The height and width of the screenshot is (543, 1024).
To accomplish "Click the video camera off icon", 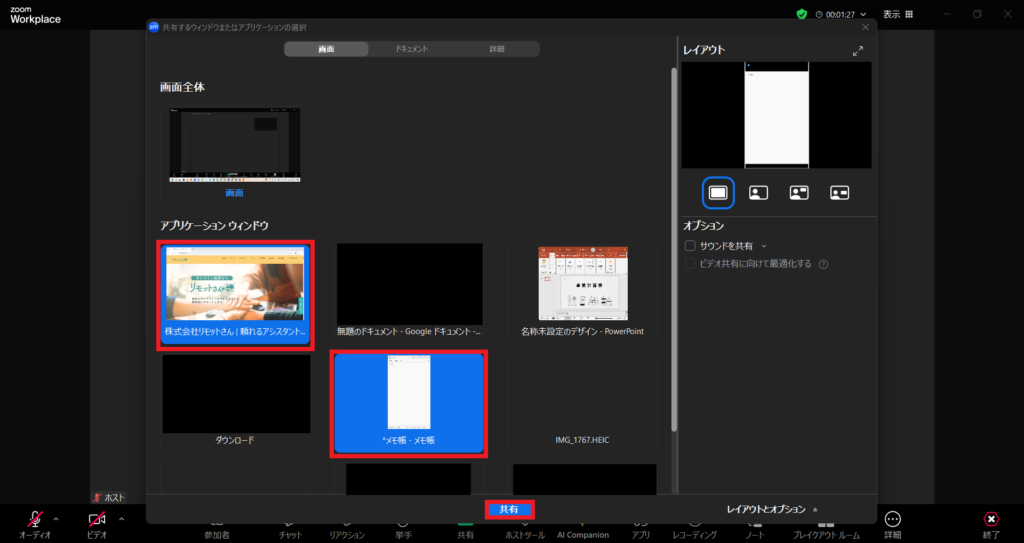I will [97, 518].
